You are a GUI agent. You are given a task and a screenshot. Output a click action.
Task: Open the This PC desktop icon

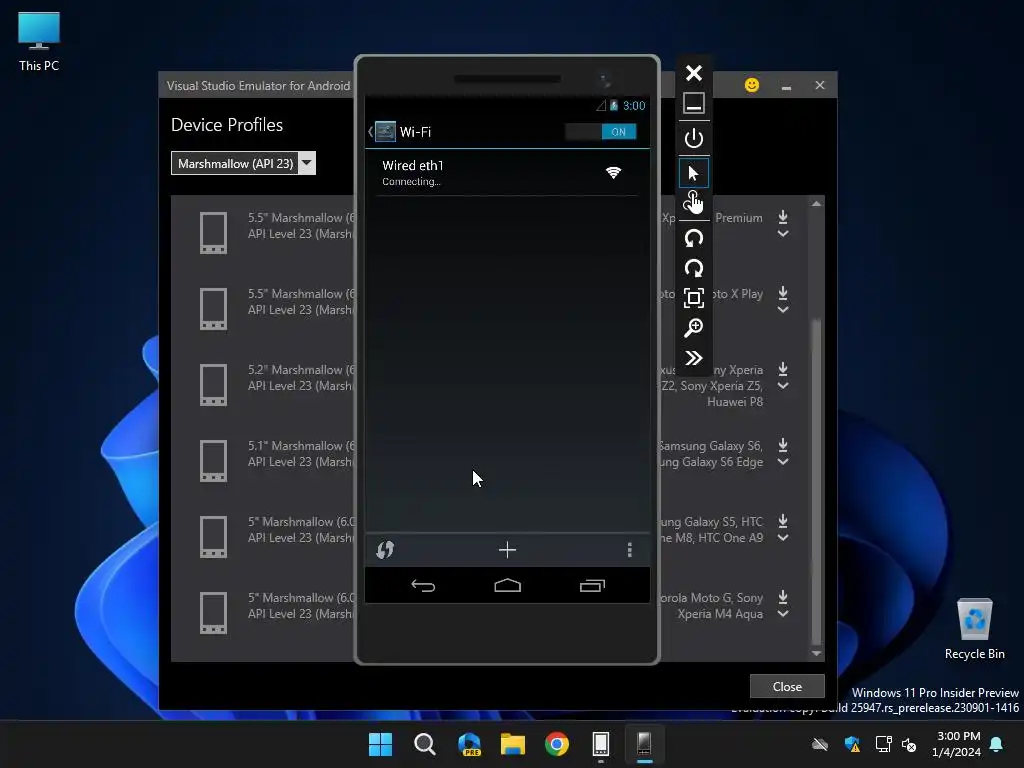pyautogui.click(x=39, y=40)
